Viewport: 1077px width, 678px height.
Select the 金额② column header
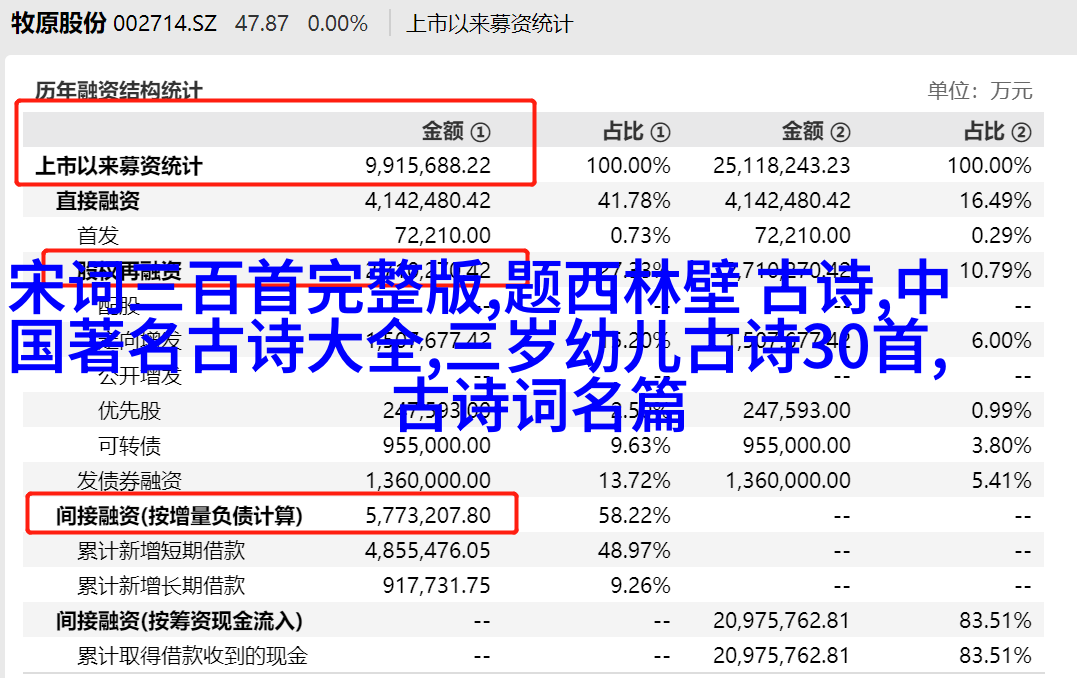point(816,131)
